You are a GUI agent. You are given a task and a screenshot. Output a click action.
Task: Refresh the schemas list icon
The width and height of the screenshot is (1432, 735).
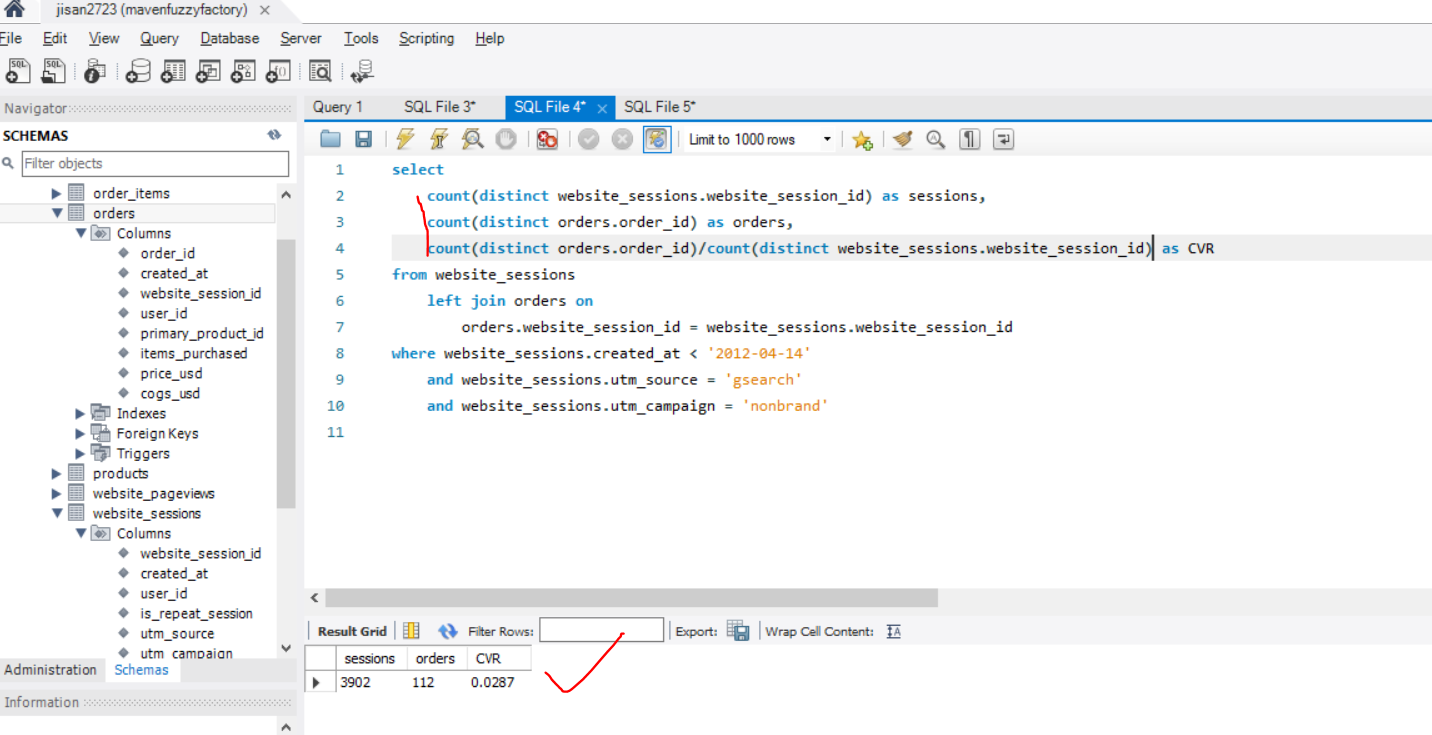[x=274, y=135]
